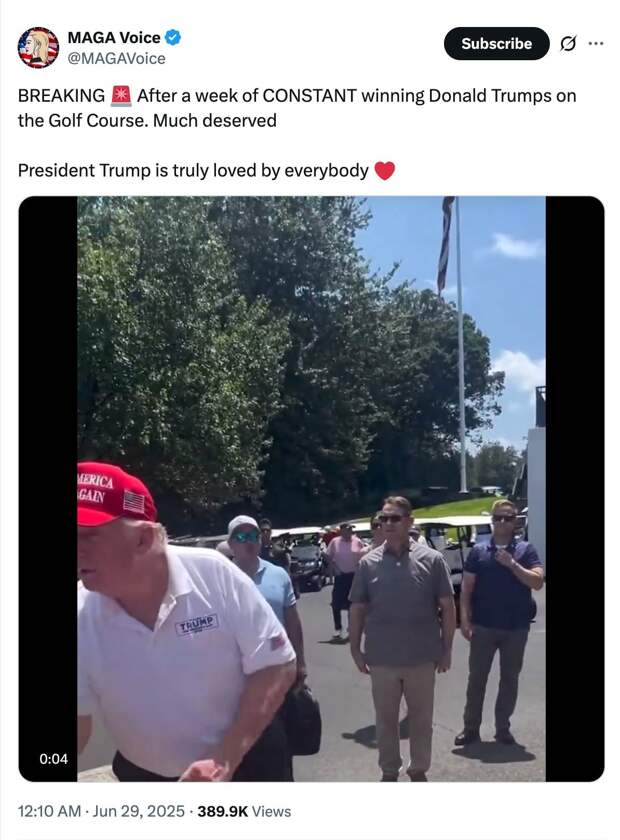Click the Subscribe button

(x=496, y=43)
